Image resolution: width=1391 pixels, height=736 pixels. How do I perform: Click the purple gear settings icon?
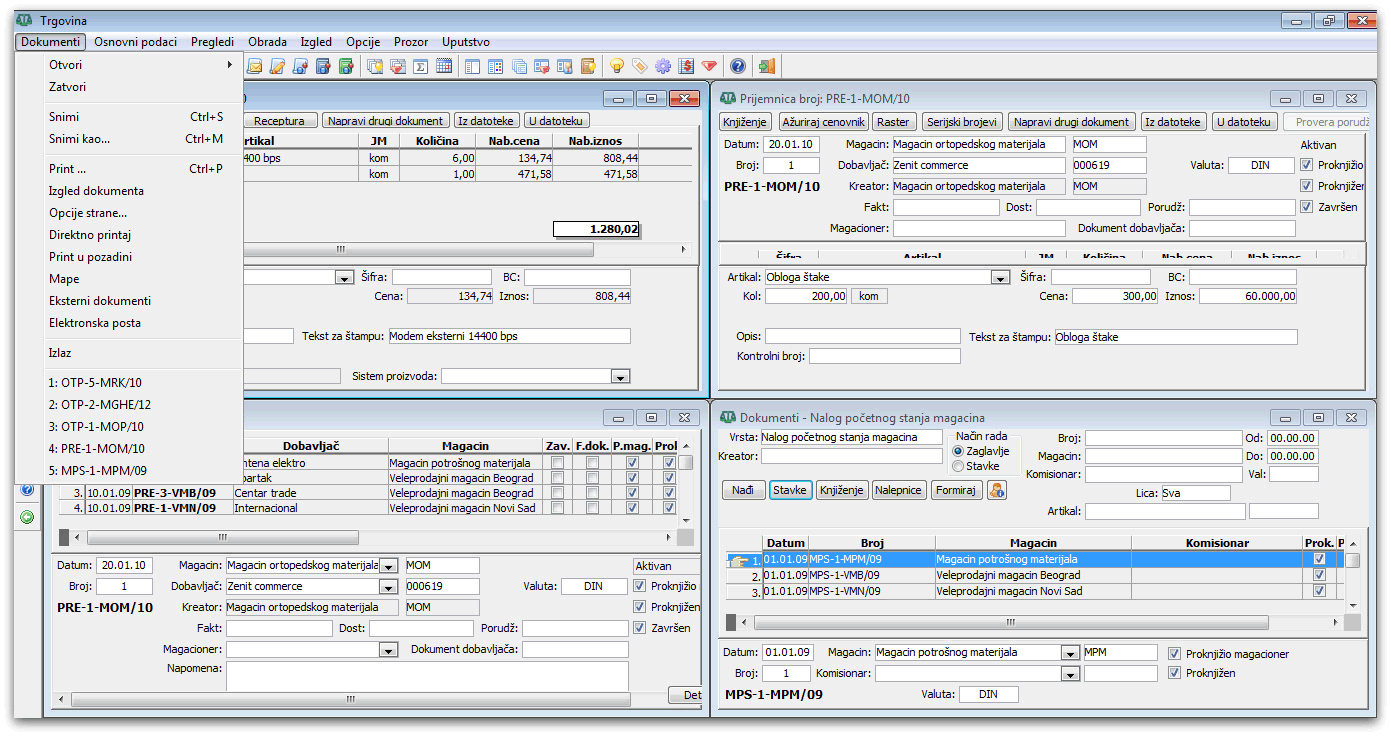663,67
